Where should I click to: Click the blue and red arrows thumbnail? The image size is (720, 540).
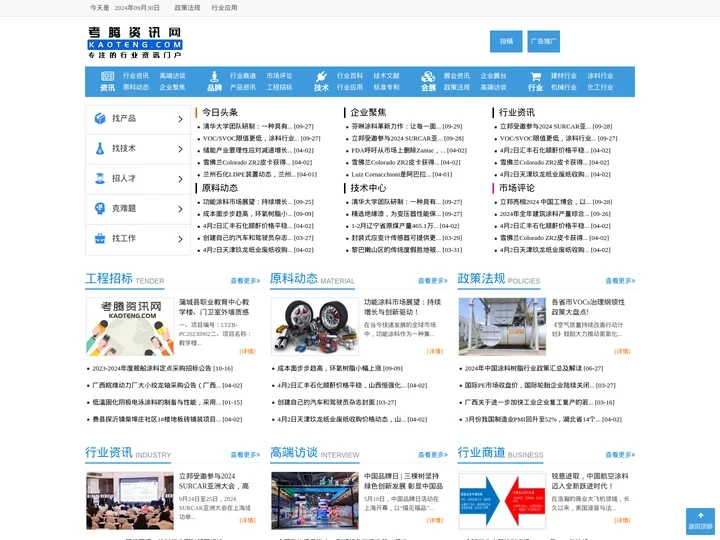(502, 501)
